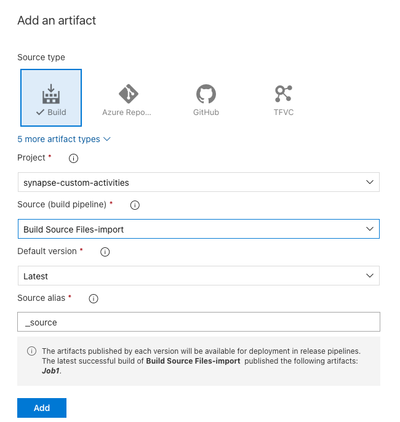Expand 5 more artifact types

click(64, 139)
